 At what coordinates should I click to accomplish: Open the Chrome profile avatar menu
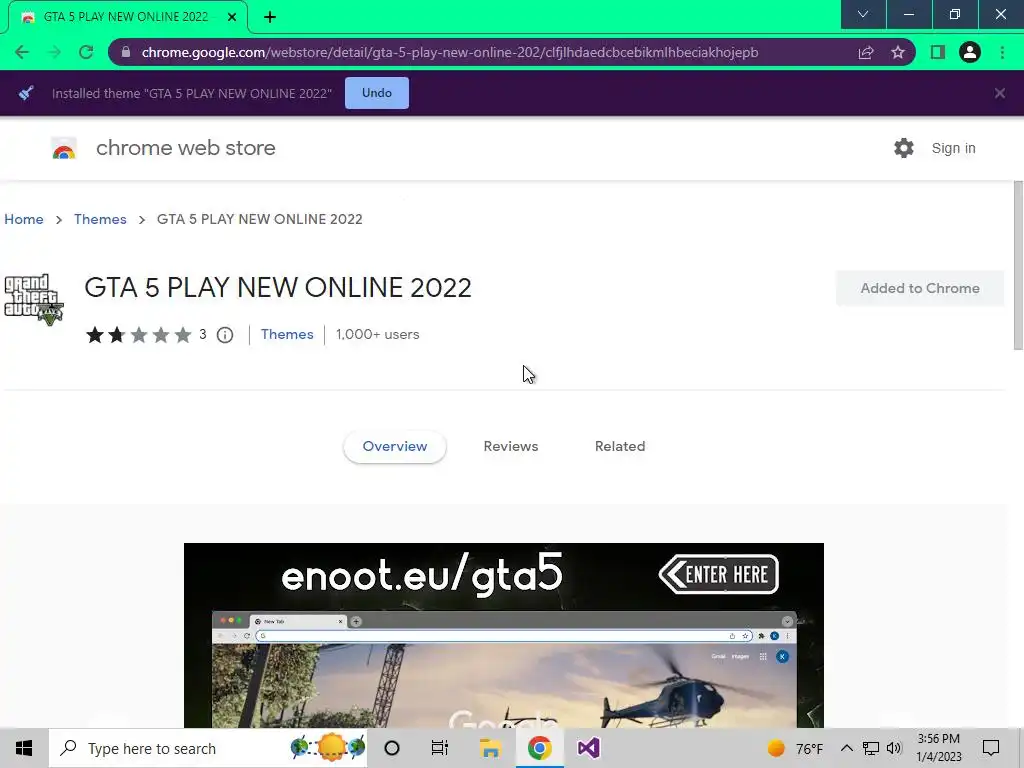[970, 52]
